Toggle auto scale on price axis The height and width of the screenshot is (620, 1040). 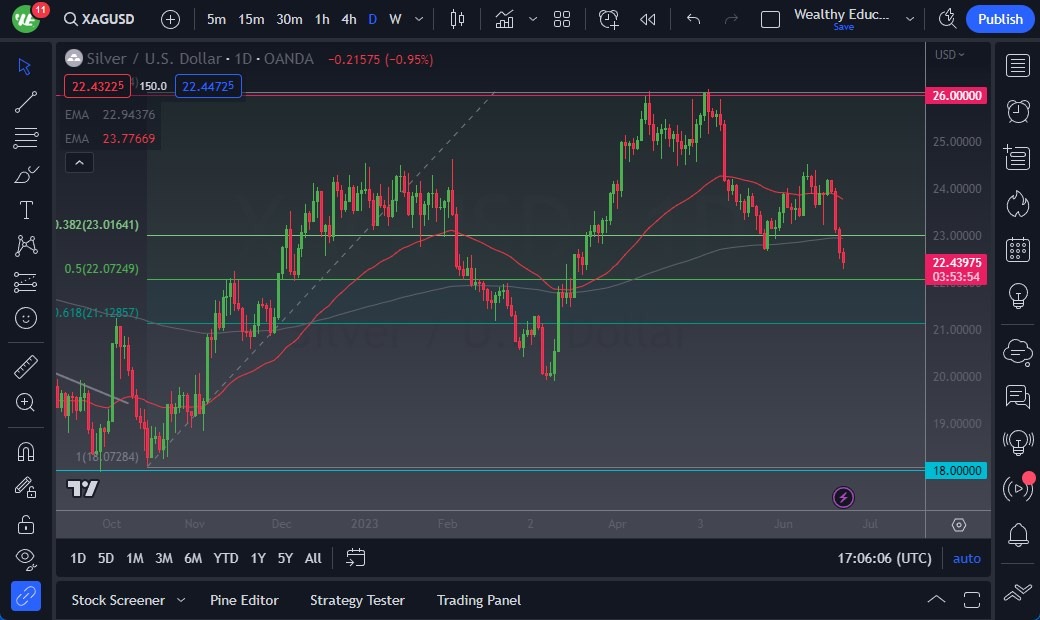click(x=966, y=558)
